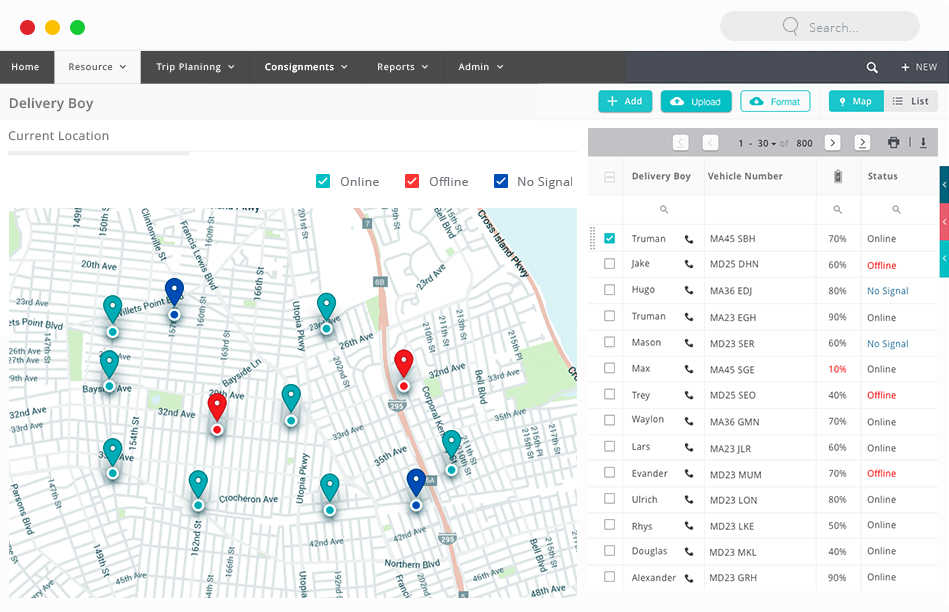Click phone icon for Max
Viewport: 949px width, 612px height.
click(x=689, y=369)
